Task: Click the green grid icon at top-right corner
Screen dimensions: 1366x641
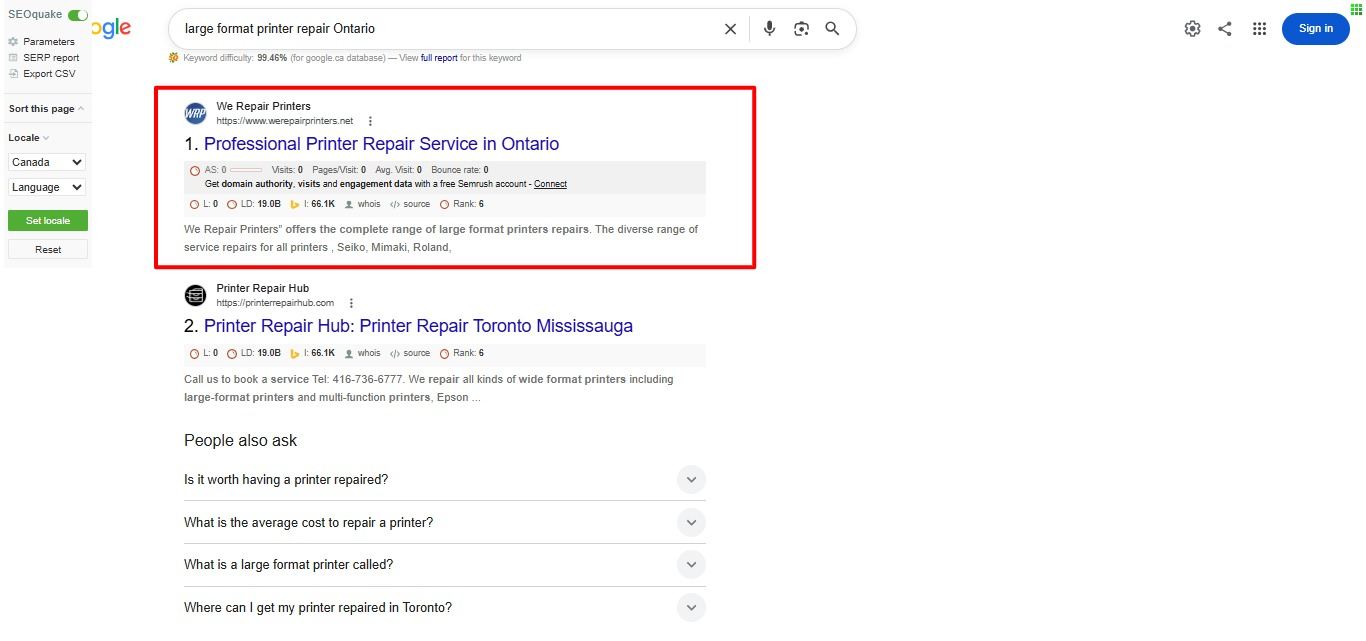Action: [1356, 8]
